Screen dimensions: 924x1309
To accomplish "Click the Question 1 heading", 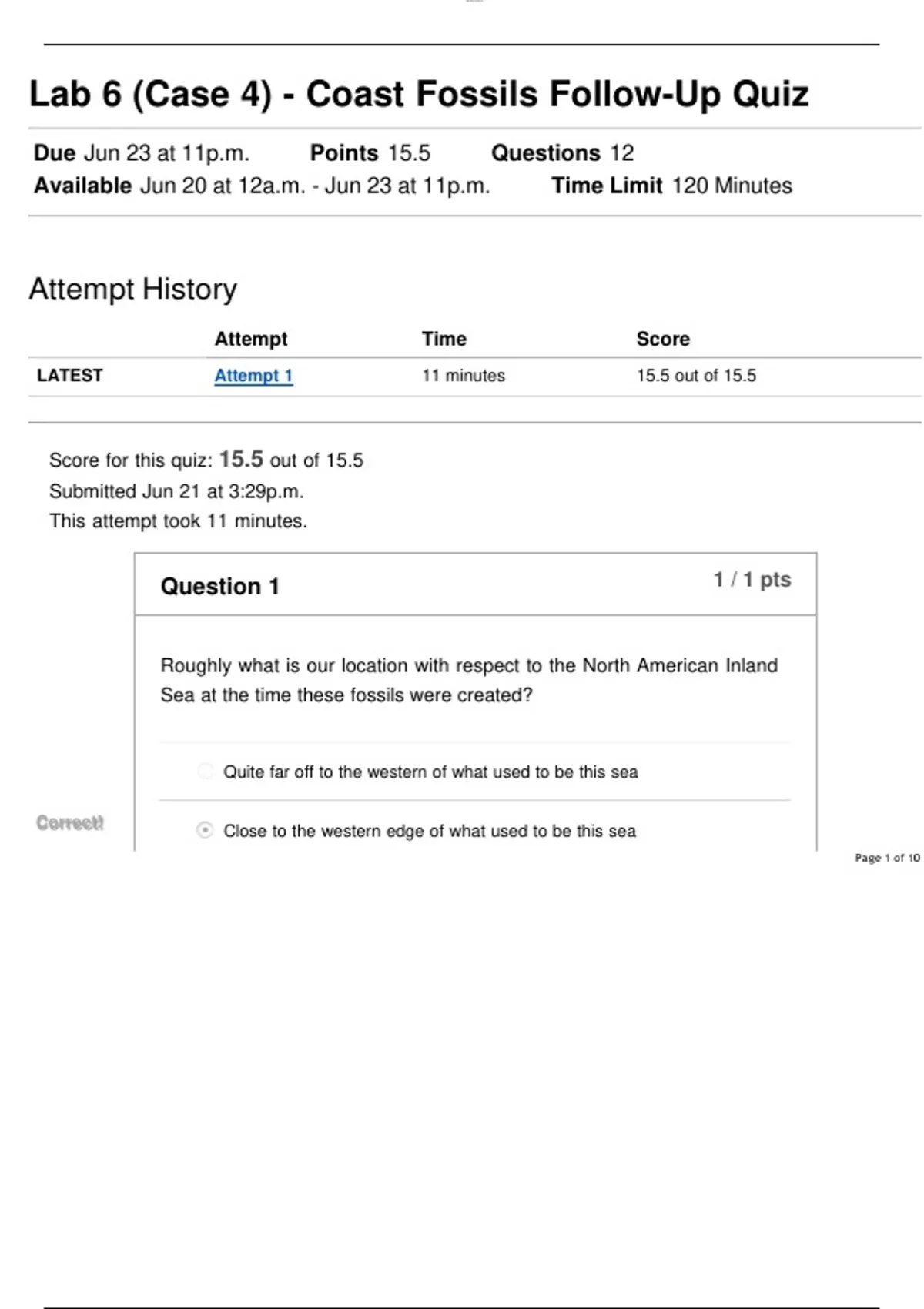I will pos(220,587).
